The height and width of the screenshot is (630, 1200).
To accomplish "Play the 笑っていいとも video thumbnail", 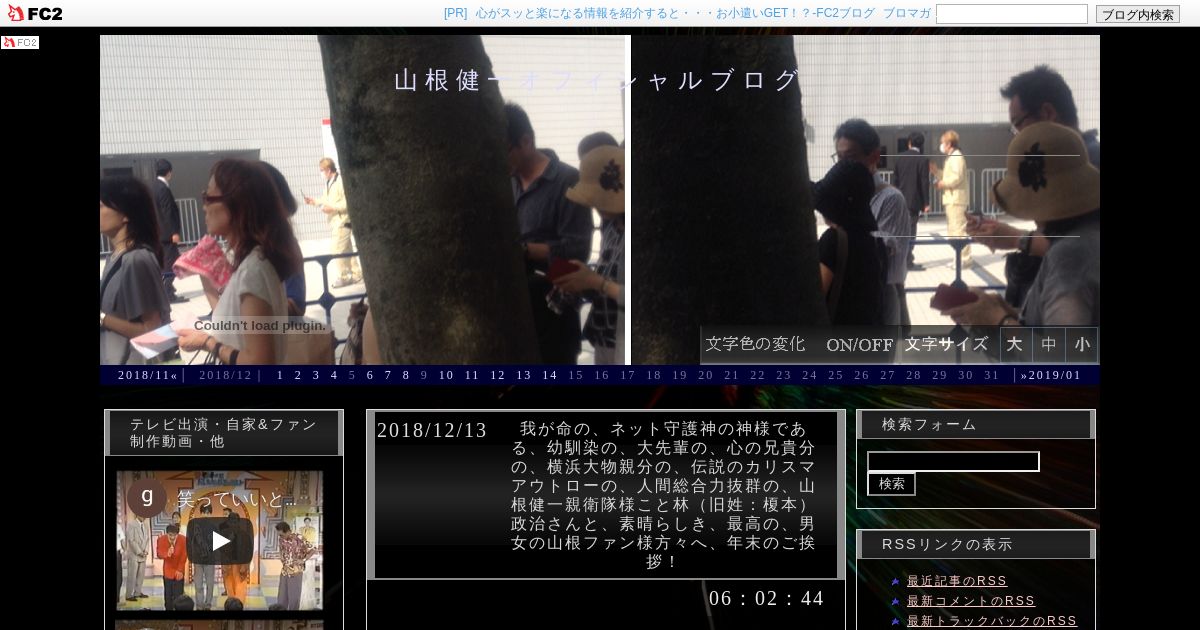I will point(220,541).
